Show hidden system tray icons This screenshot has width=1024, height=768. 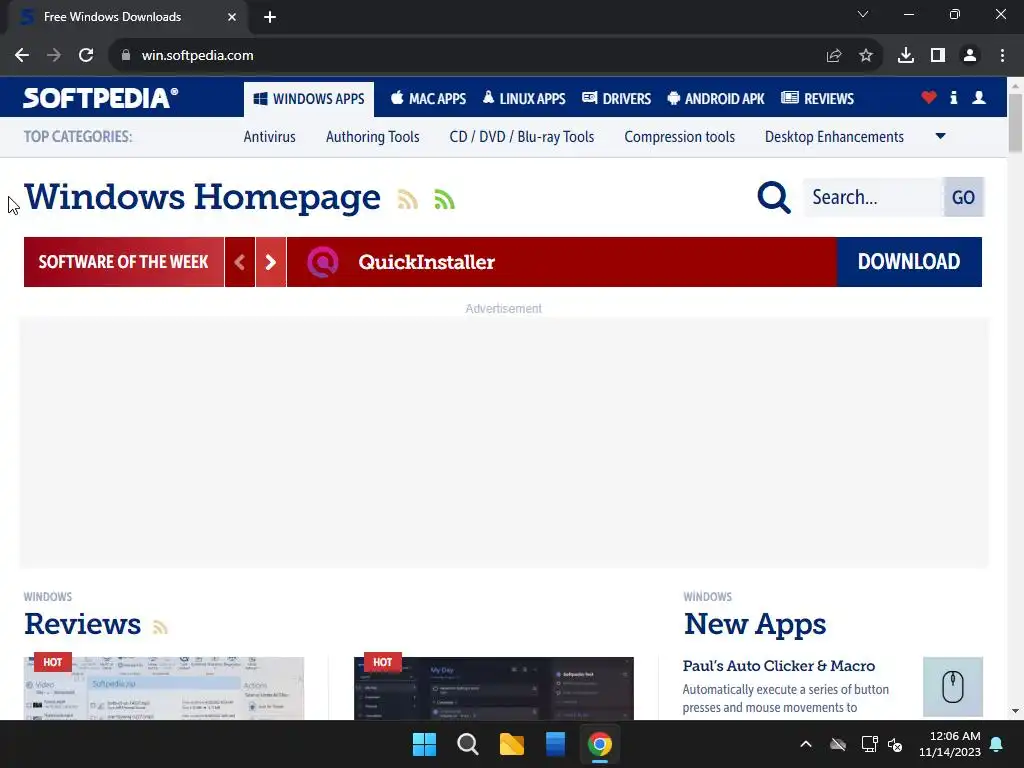806,744
